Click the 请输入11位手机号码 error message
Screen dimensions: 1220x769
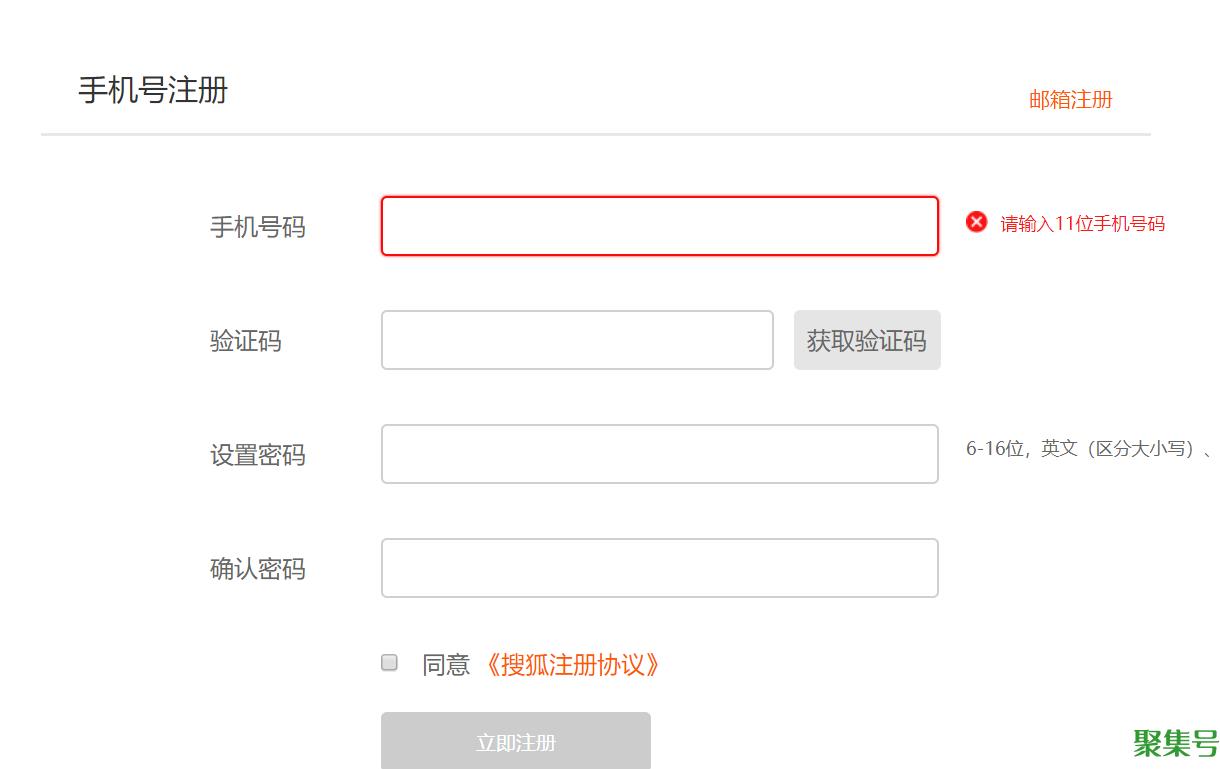tap(1083, 223)
